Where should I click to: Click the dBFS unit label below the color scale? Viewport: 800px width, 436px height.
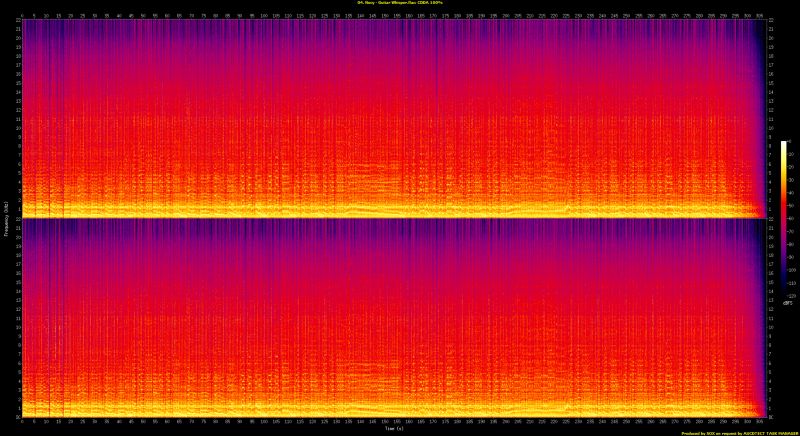(788, 303)
